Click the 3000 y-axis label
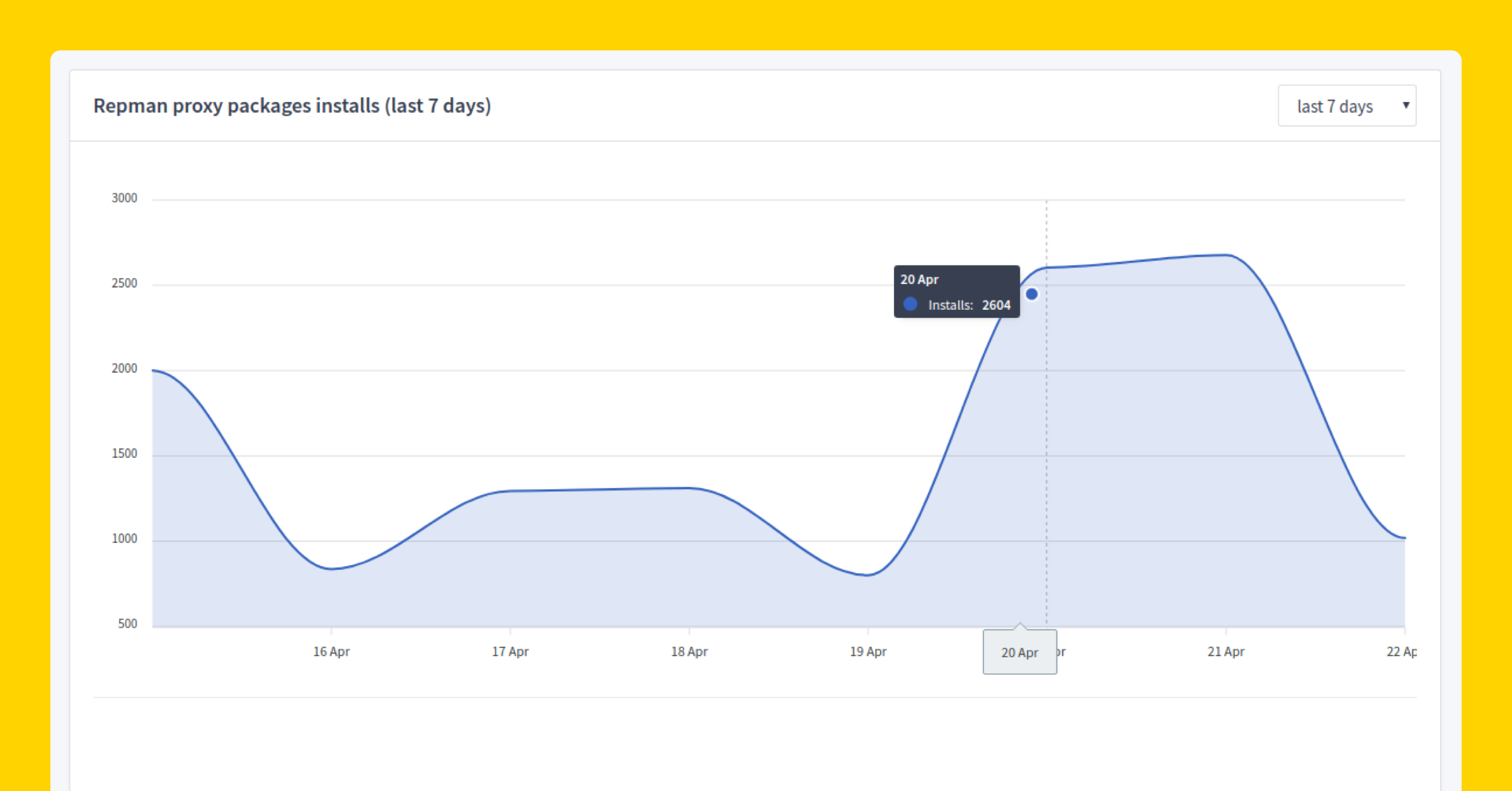This screenshot has width=1512, height=791. click(x=124, y=198)
